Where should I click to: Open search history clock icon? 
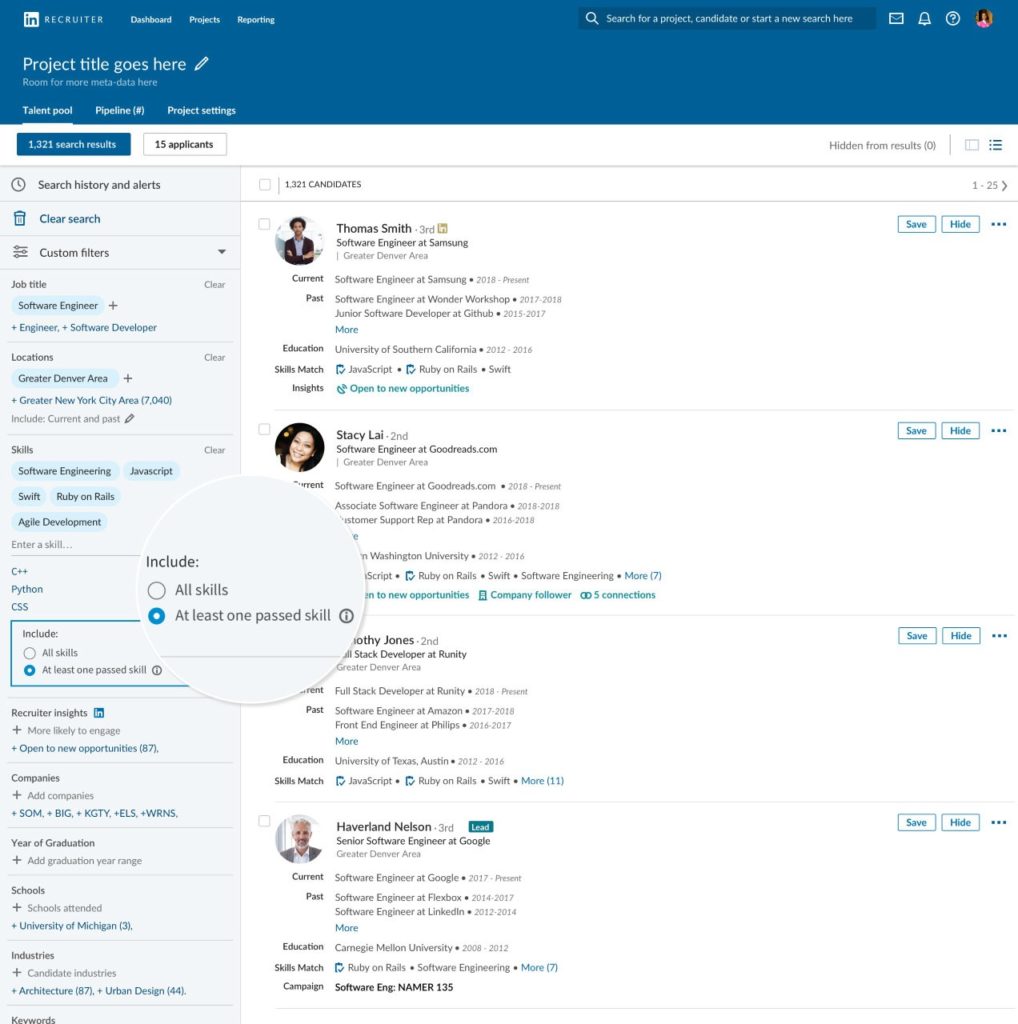coord(19,185)
